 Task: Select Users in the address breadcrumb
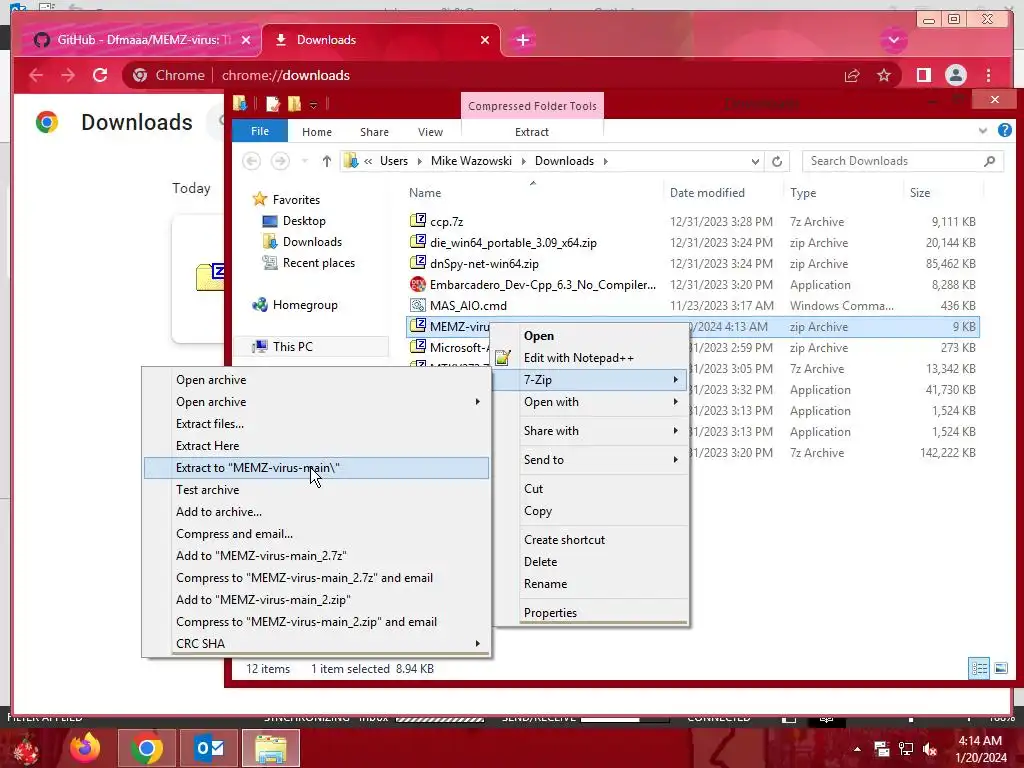pos(394,161)
